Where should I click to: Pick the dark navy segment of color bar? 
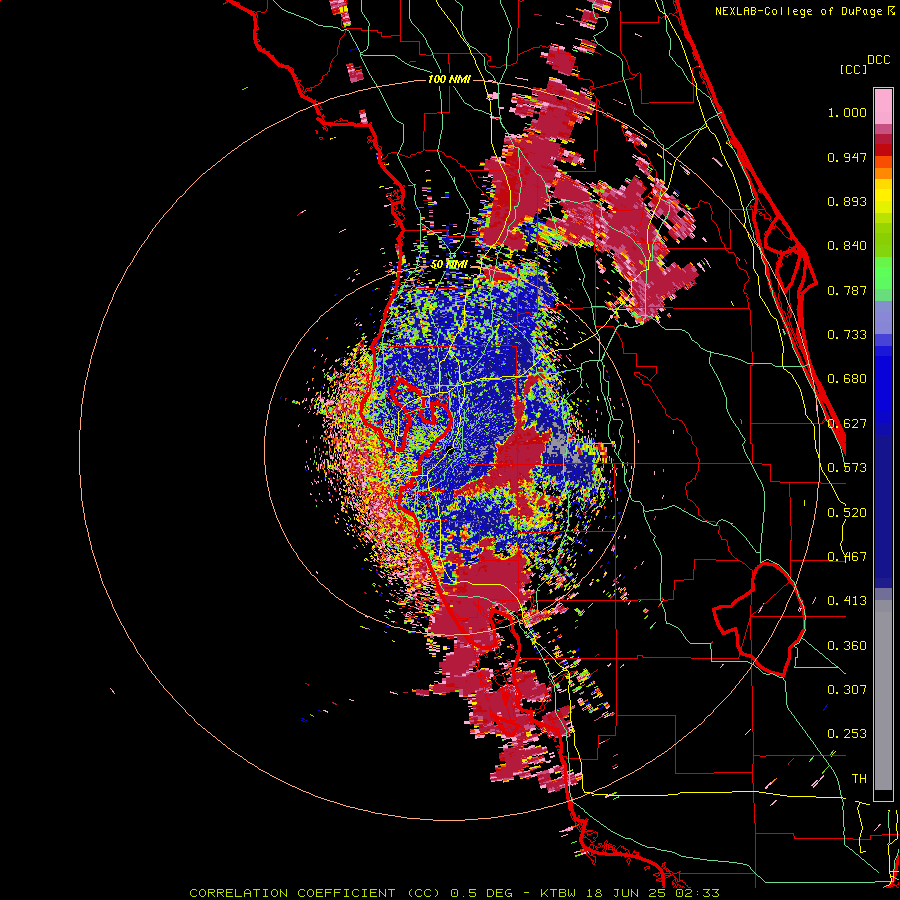click(x=883, y=511)
